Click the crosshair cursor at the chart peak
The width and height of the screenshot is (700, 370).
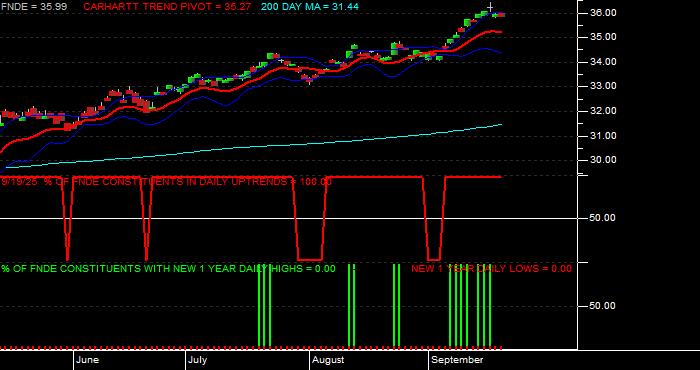490,7
